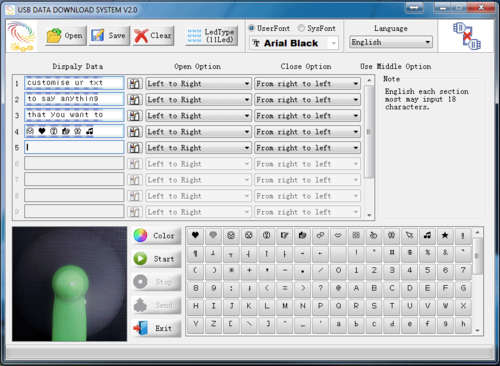
Task: Click the input field in row 1
Action: [74, 83]
